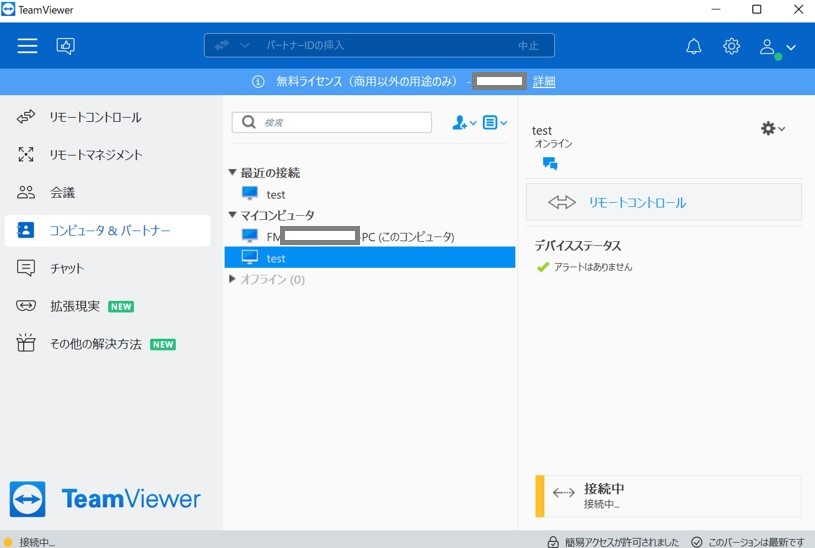
Task: Click the add contact person icon
Action: 464,123
